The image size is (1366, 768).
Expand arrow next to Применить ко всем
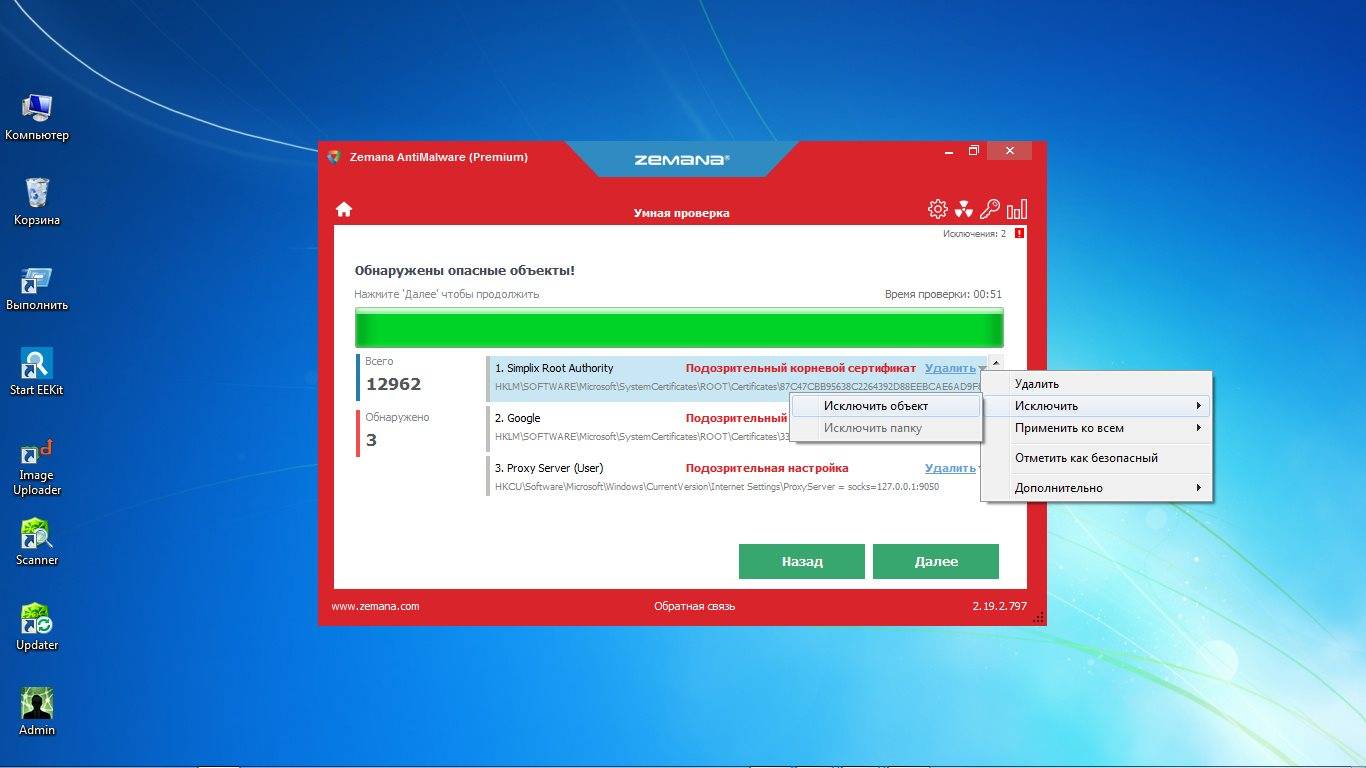[1198, 428]
